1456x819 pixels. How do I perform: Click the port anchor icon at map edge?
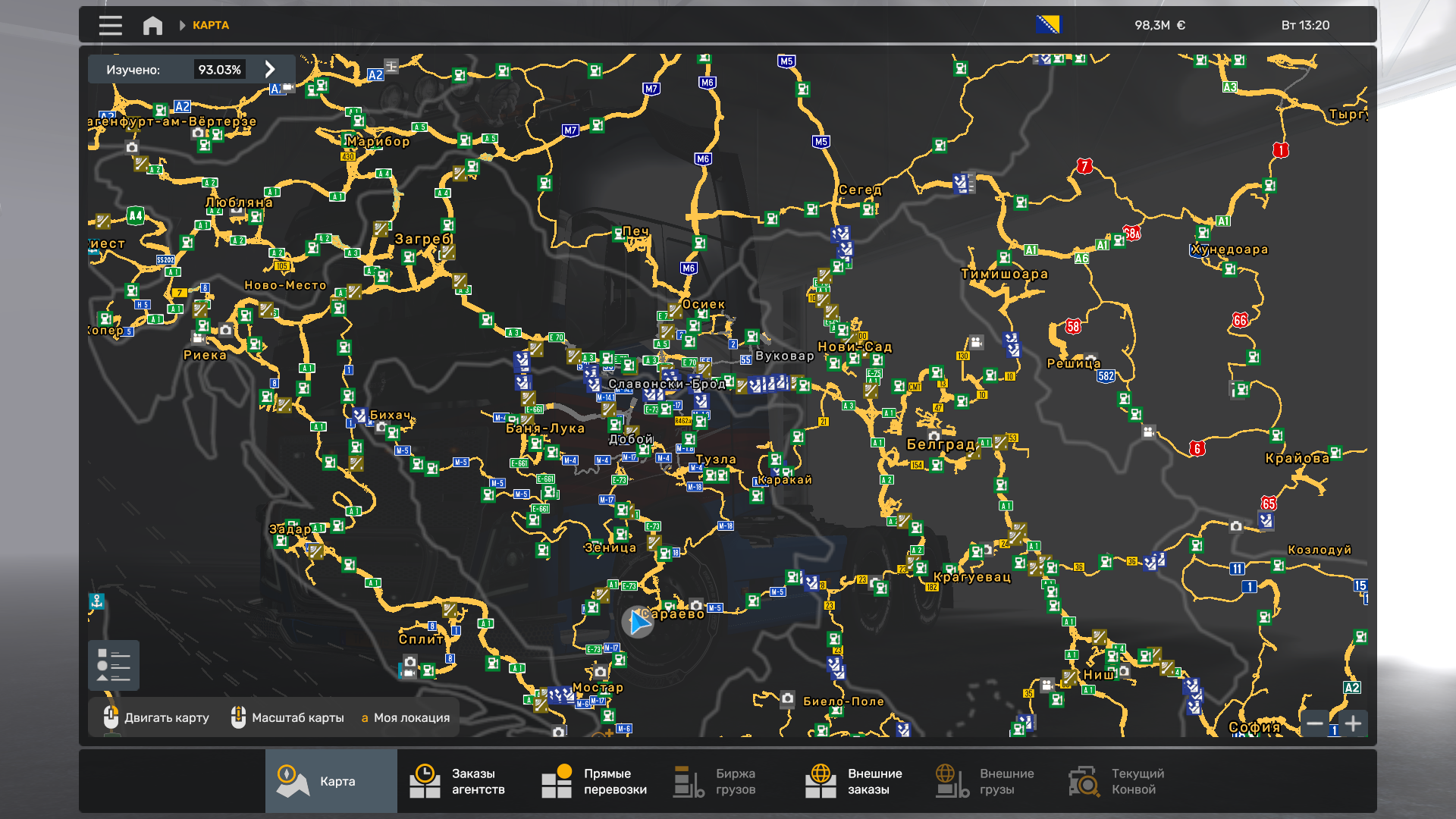coord(96,601)
